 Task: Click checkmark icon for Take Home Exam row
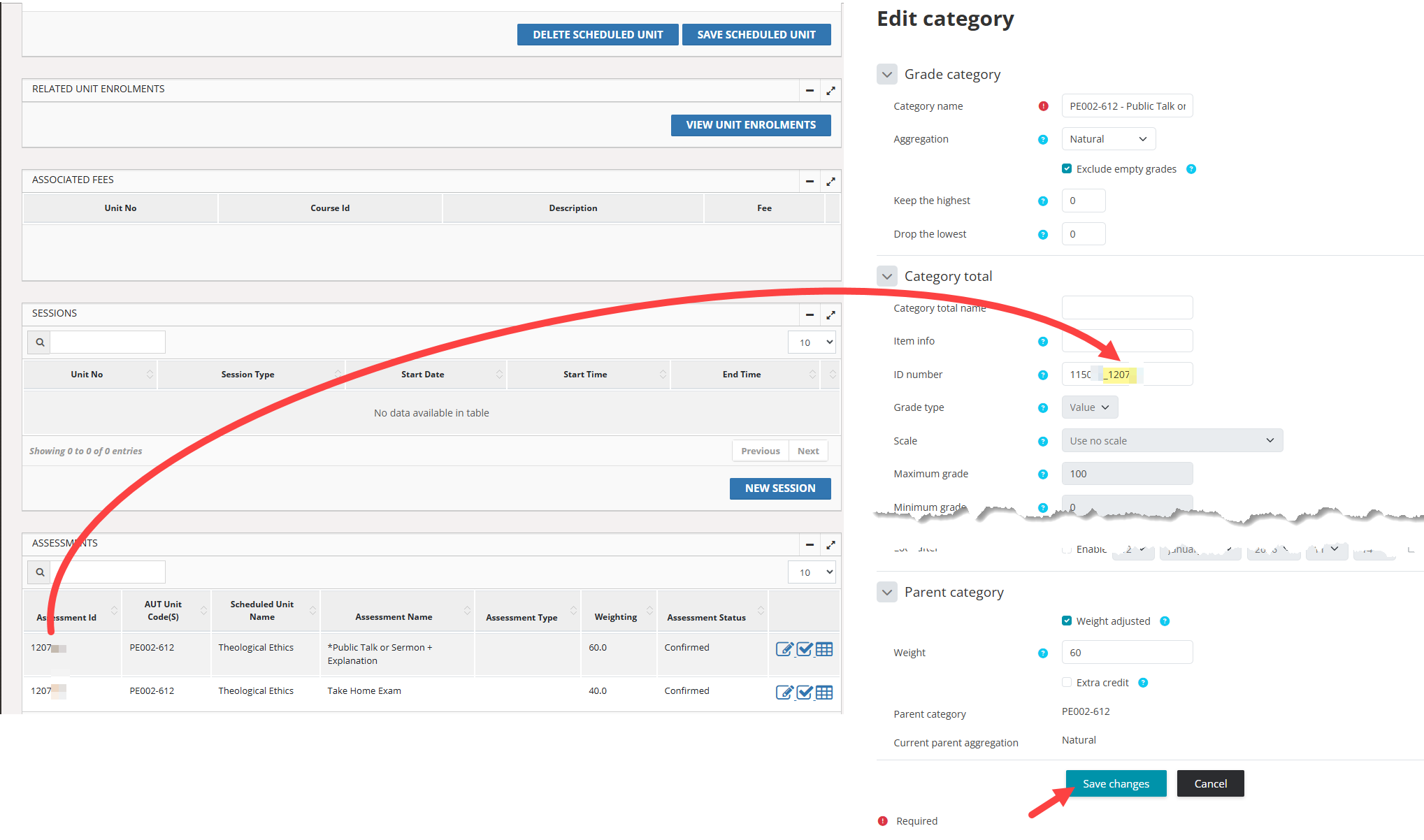805,693
